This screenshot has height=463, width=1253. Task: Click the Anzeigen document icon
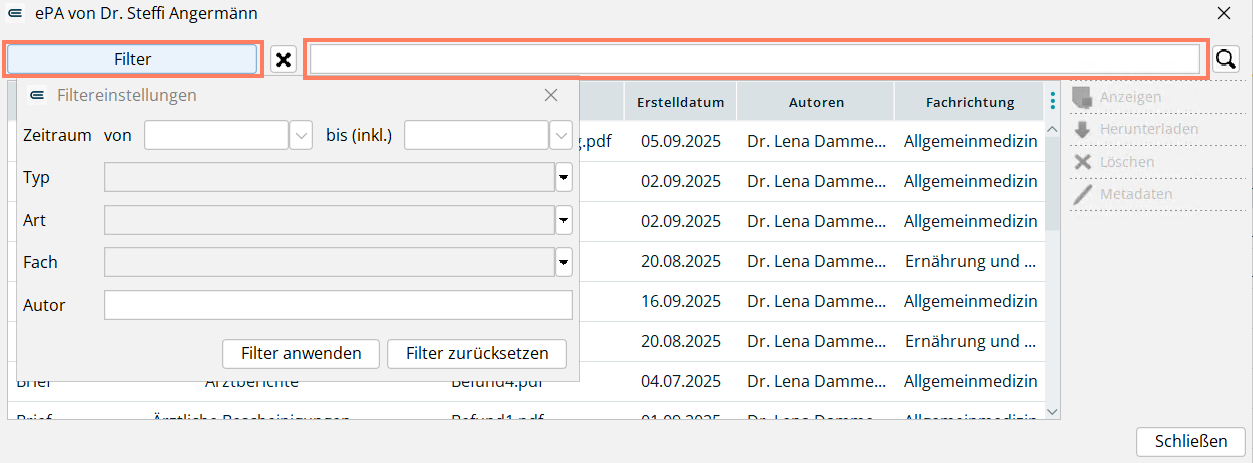pyautogui.click(x=1082, y=98)
